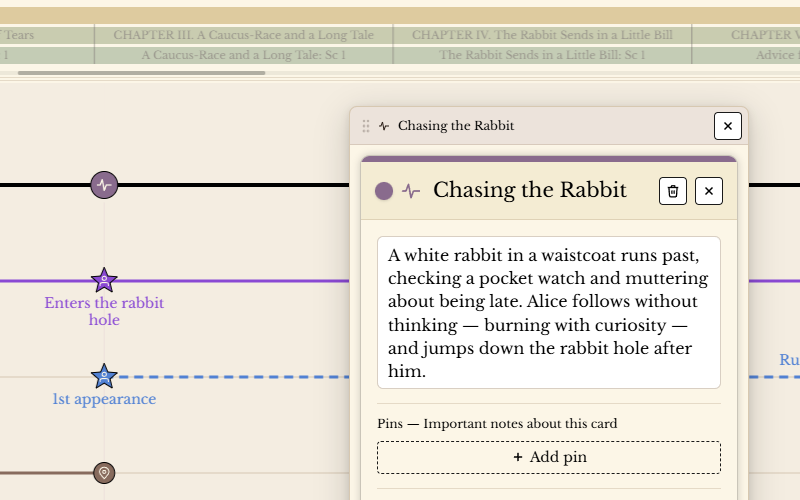Viewport: 800px width, 500px height.
Task: Click the pulse event node on the black line
Action: [x=104, y=185]
